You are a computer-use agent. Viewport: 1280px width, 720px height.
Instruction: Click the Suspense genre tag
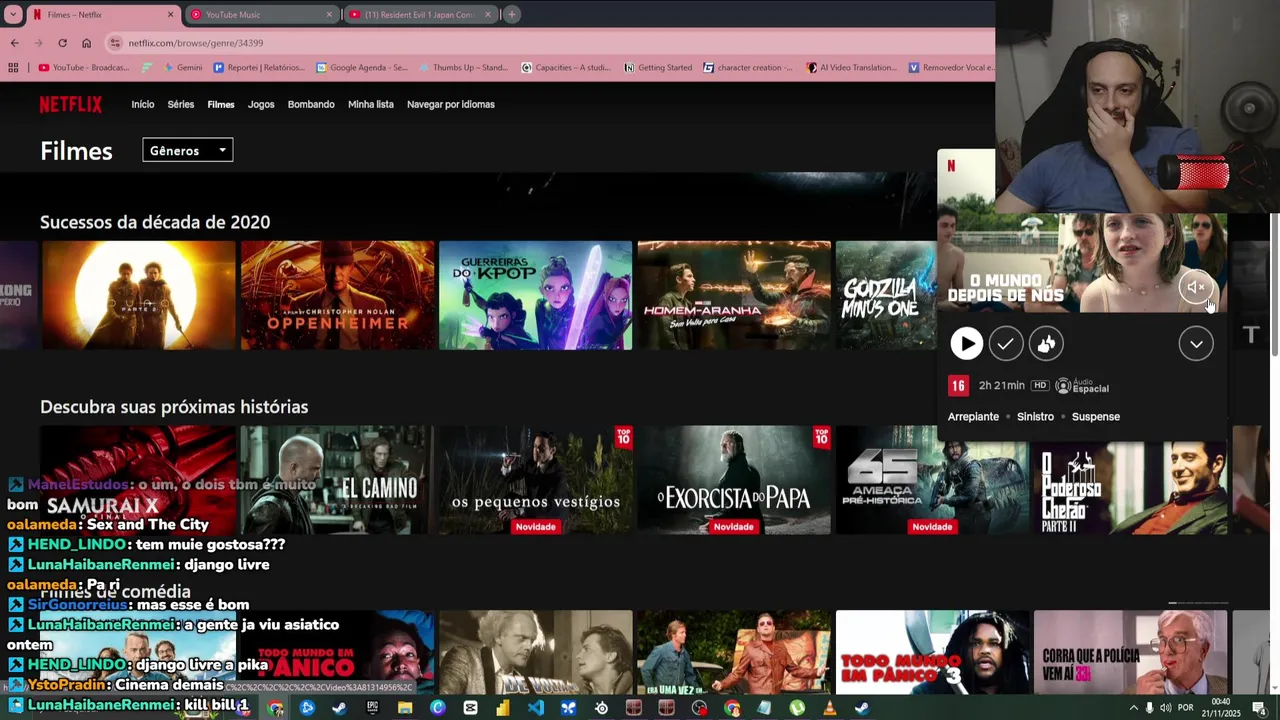[1096, 417]
